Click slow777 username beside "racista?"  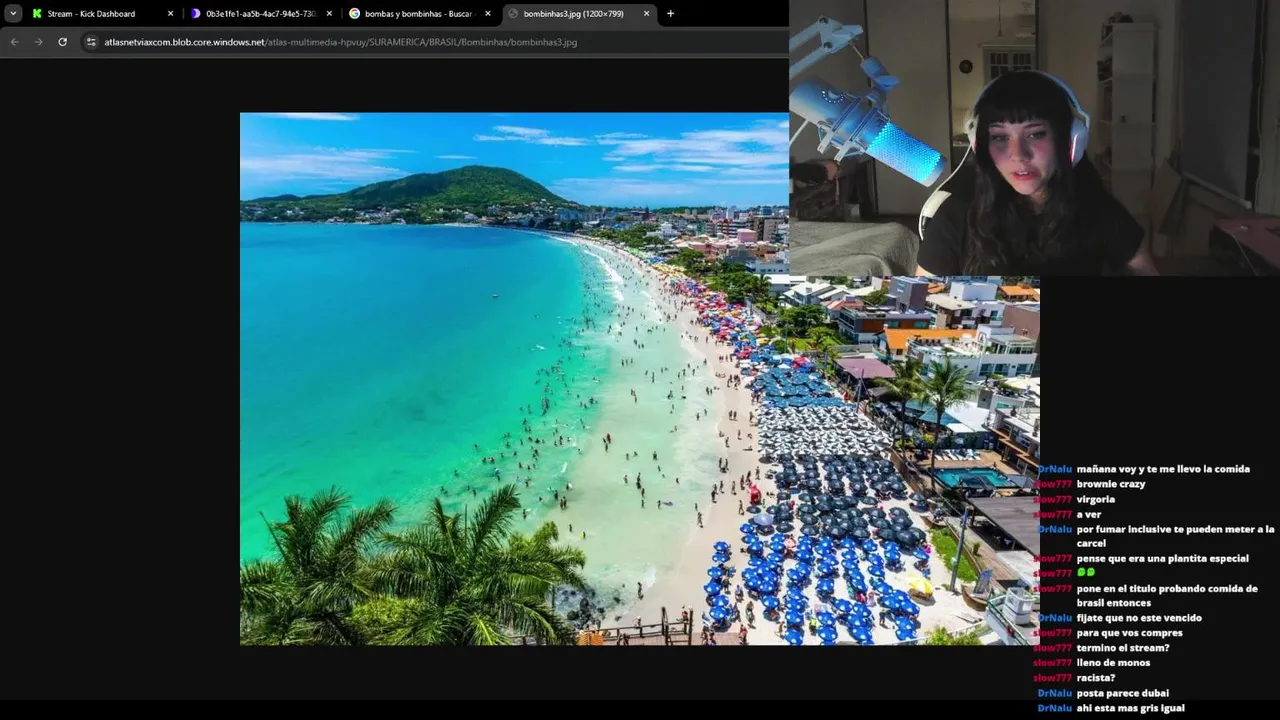[x=1053, y=678]
